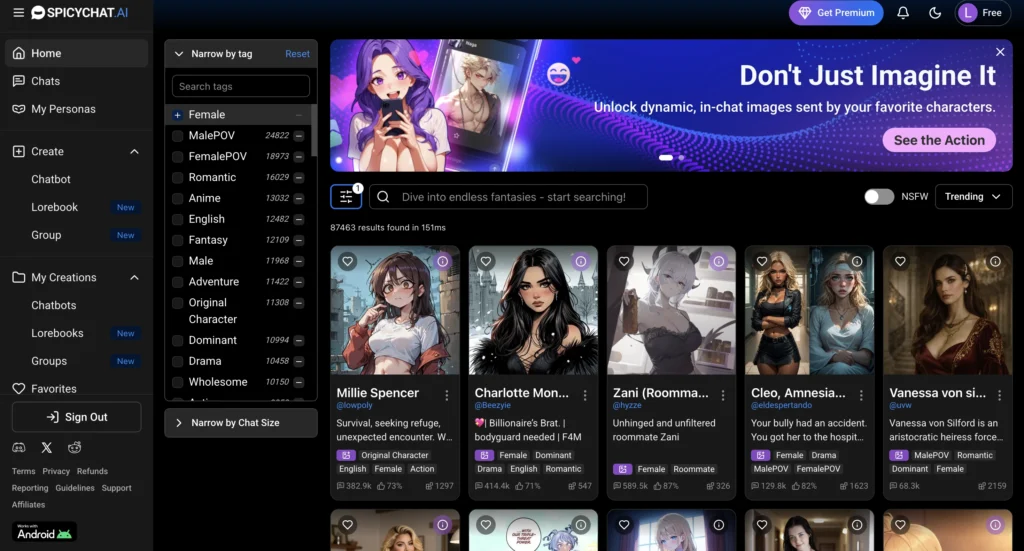The height and width of the screenshot is (551, 1024).
Task: Select the second banner carousel dot
Action: 681,157
